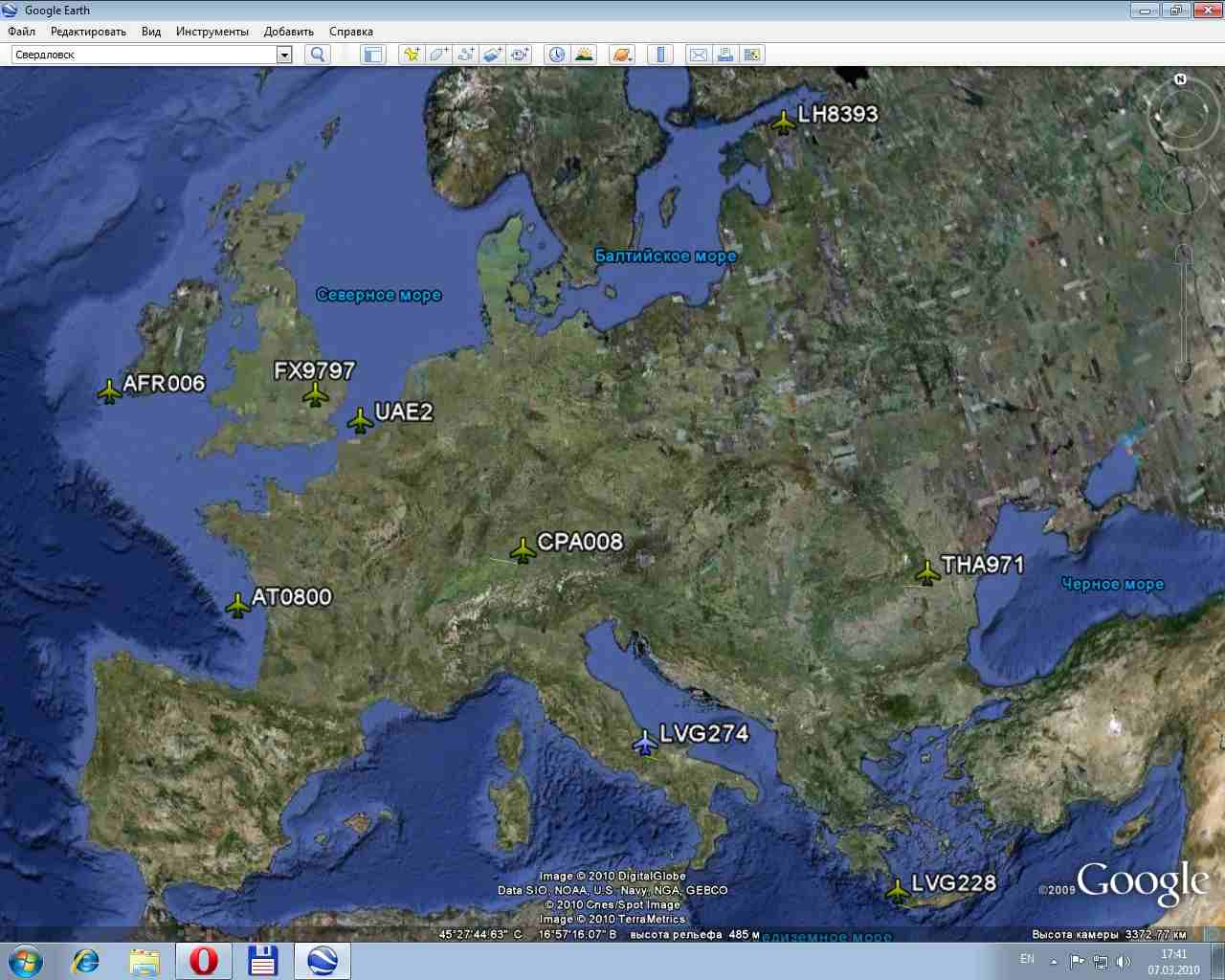Show hidden tray icons arrow
Viewport: 1225px width, 980px height.
tap(1054, 962)
